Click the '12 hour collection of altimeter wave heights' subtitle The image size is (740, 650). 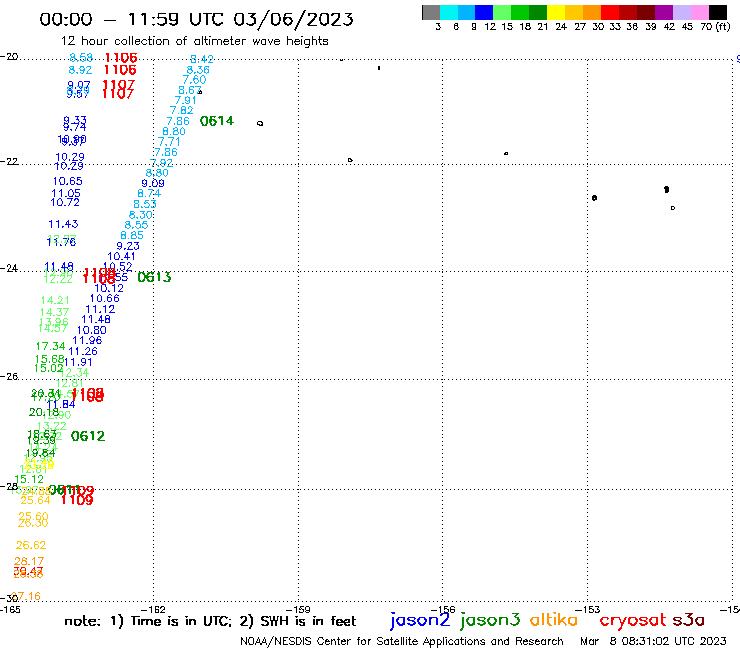pyautogui.click(x=194, y=41)
